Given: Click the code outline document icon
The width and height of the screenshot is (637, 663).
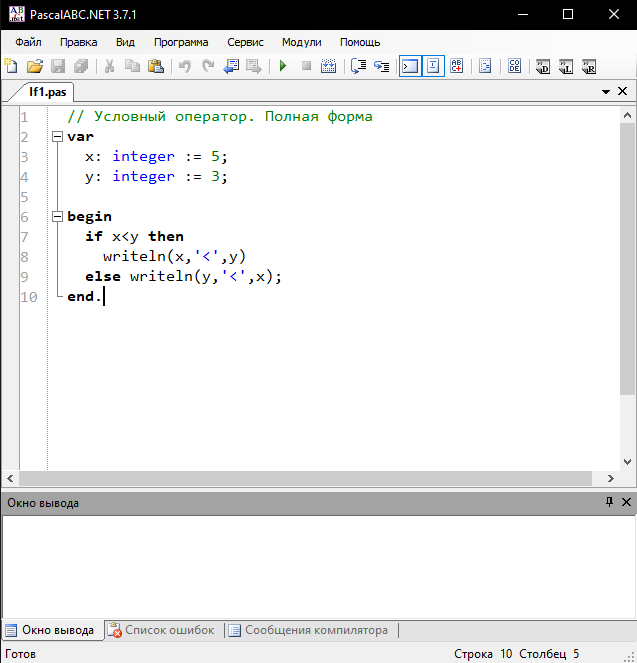Looking at the screenshot, I should point(485,66).
